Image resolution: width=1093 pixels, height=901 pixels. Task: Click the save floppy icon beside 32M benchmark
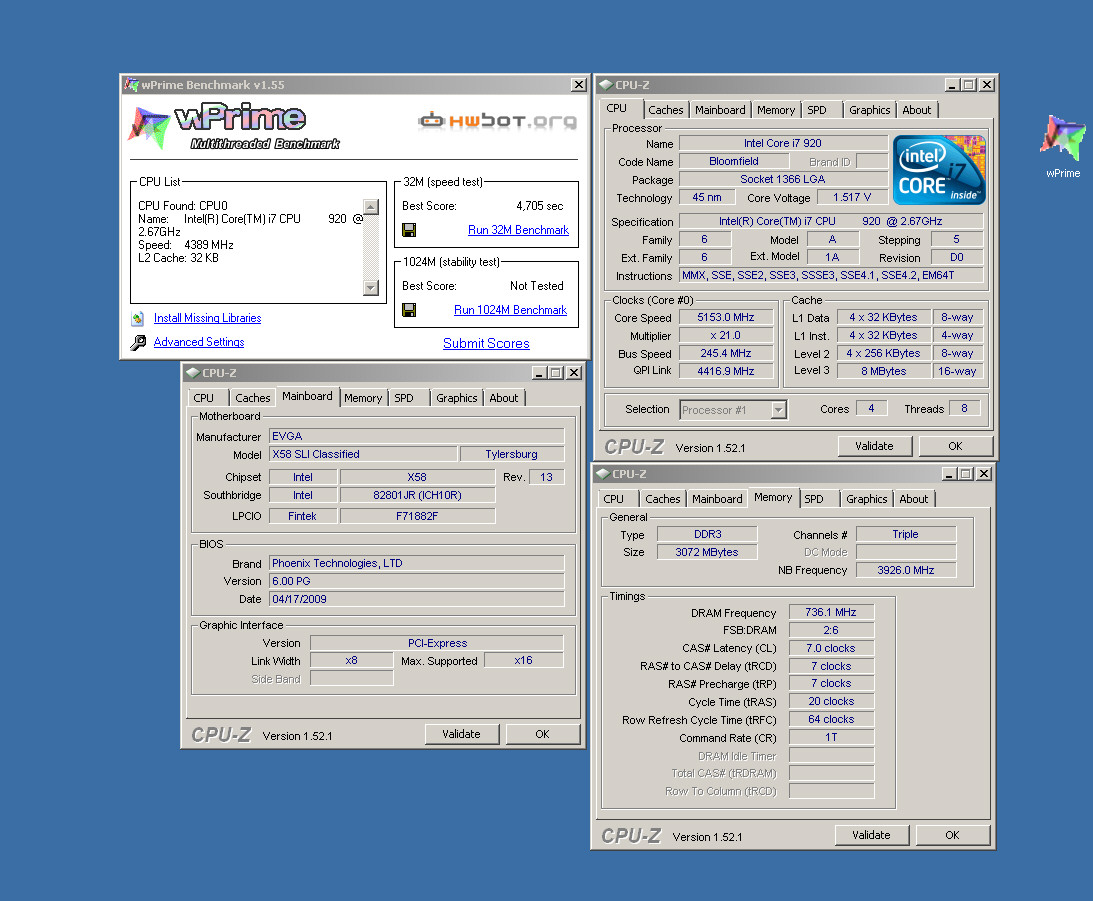pos(409,230)
